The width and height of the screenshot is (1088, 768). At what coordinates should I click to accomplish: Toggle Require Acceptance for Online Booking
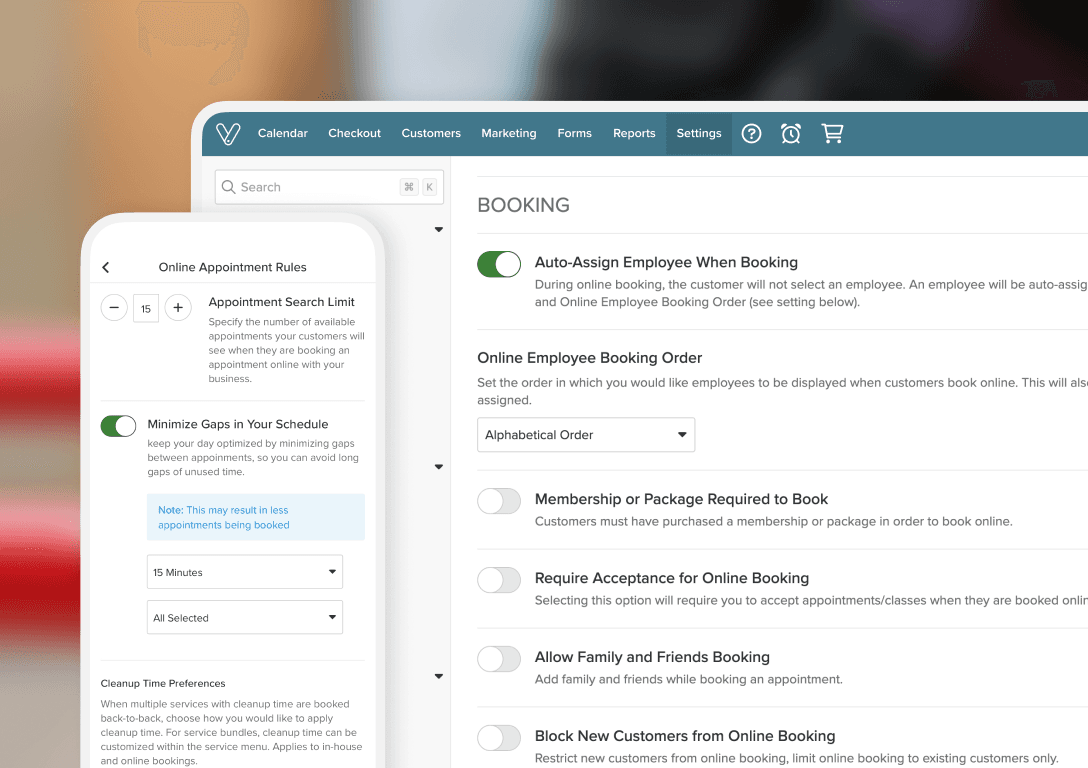499,580
